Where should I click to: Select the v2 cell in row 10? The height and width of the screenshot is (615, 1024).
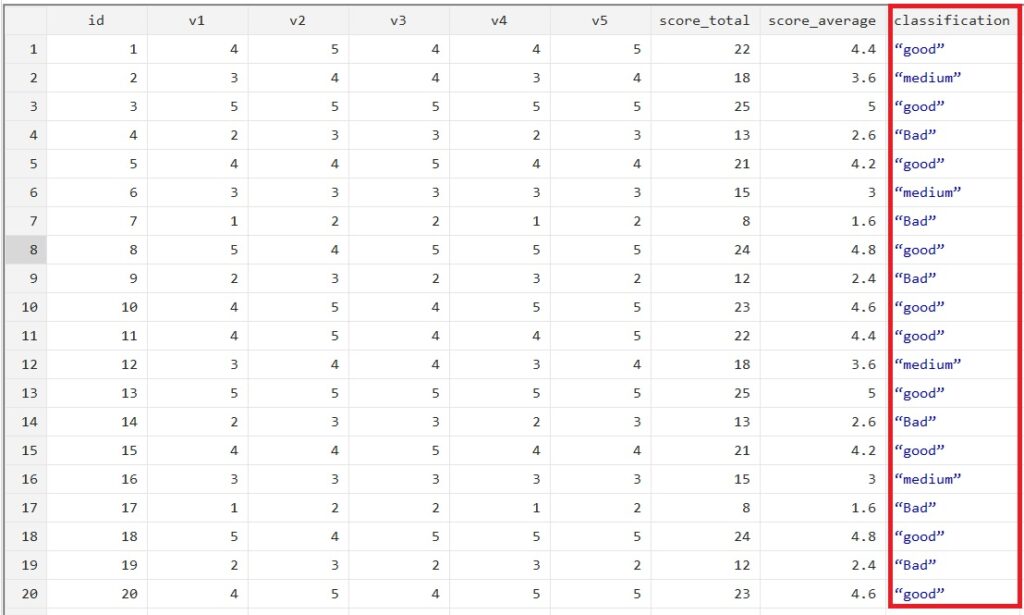[x=297, y=307]
